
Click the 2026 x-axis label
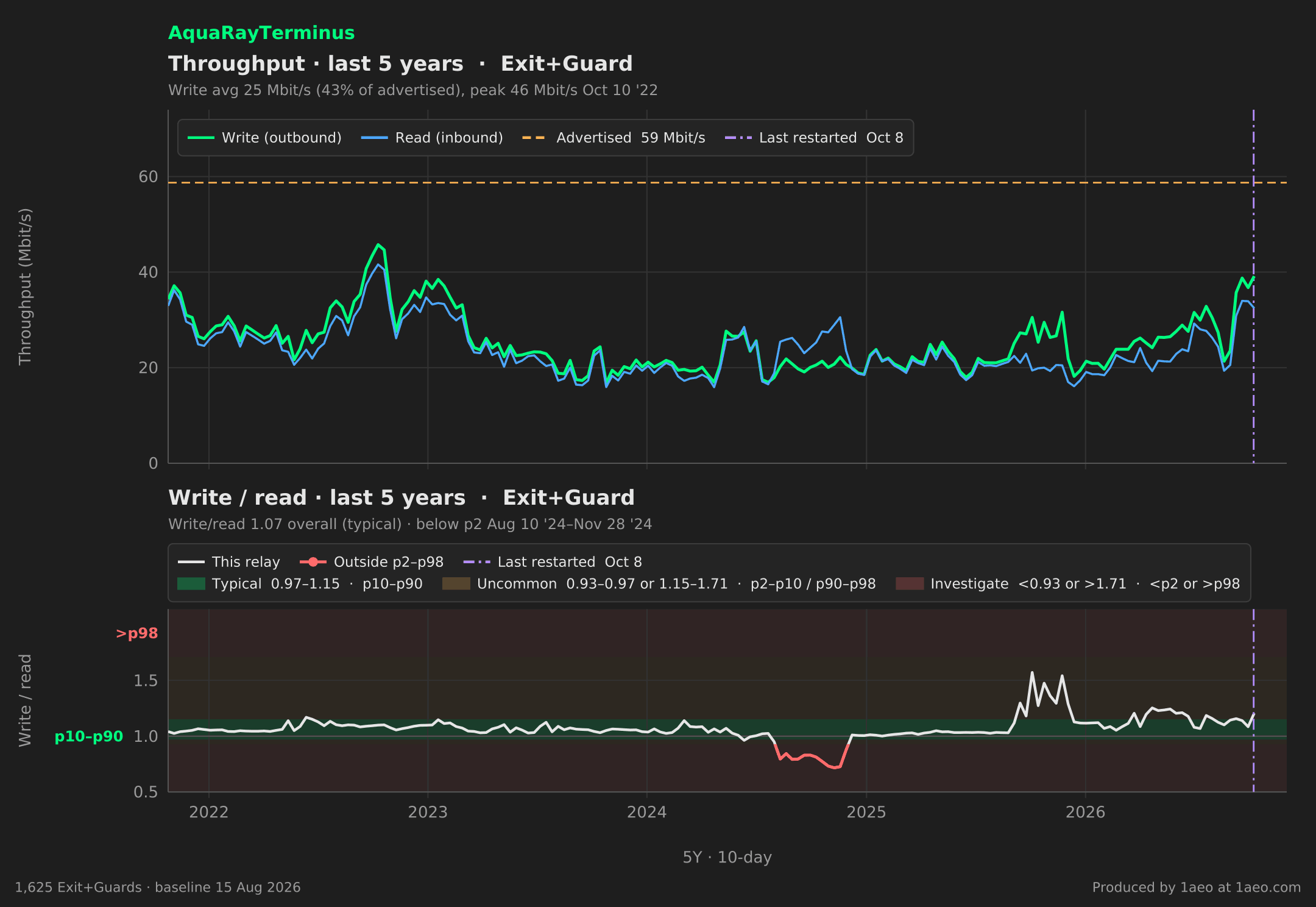click(x=1085, y=812)
